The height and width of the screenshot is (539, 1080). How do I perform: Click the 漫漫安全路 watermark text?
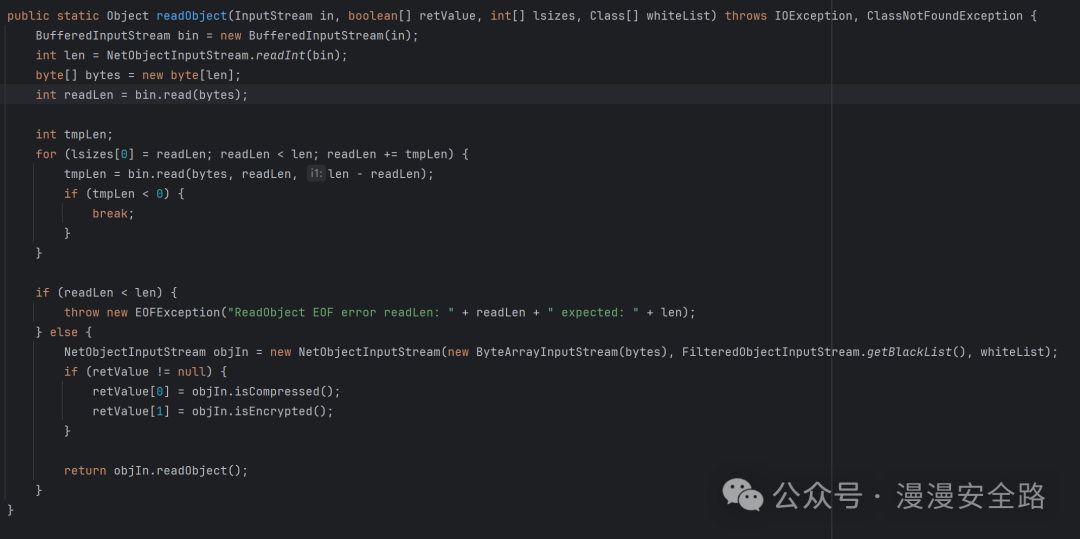(x=970, y=495)
